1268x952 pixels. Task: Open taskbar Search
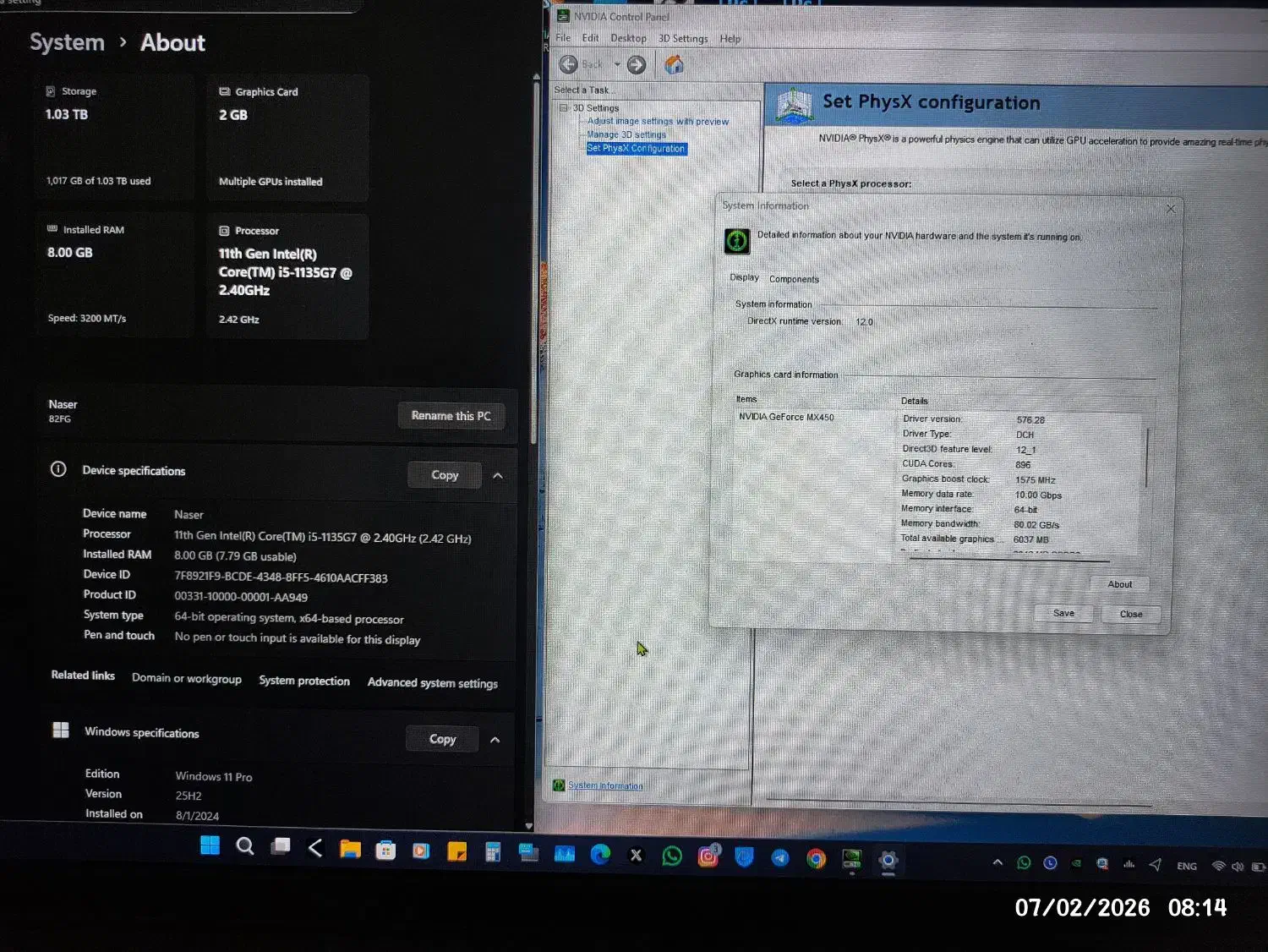pyautogui.click(x=245, y=846)
